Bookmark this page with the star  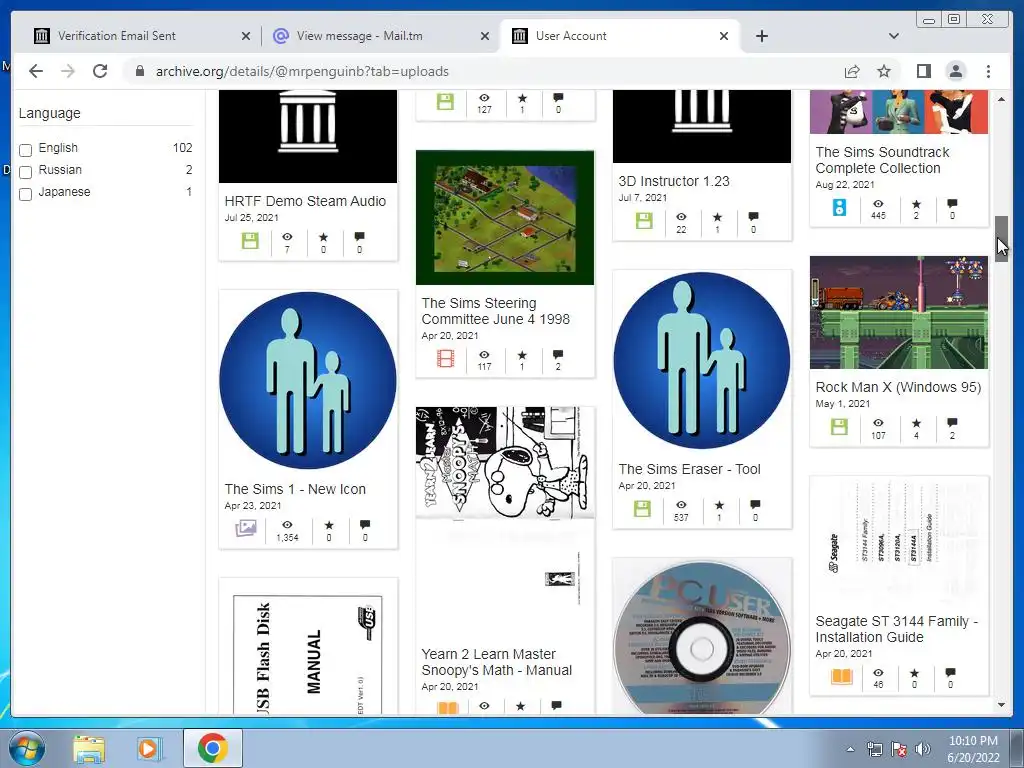pos(884,71)
